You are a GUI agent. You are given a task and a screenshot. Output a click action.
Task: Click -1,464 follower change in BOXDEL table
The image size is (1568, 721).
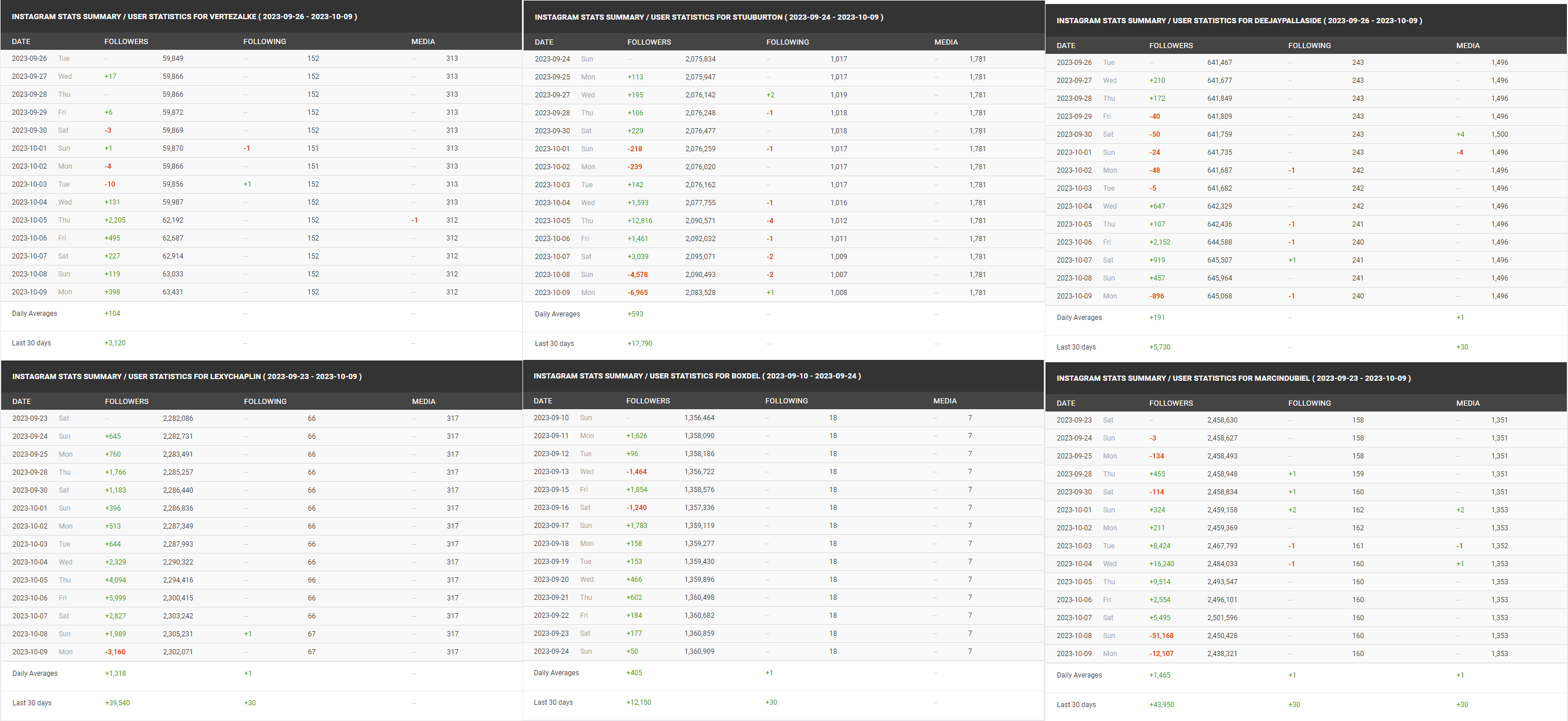tap(636, 471)
